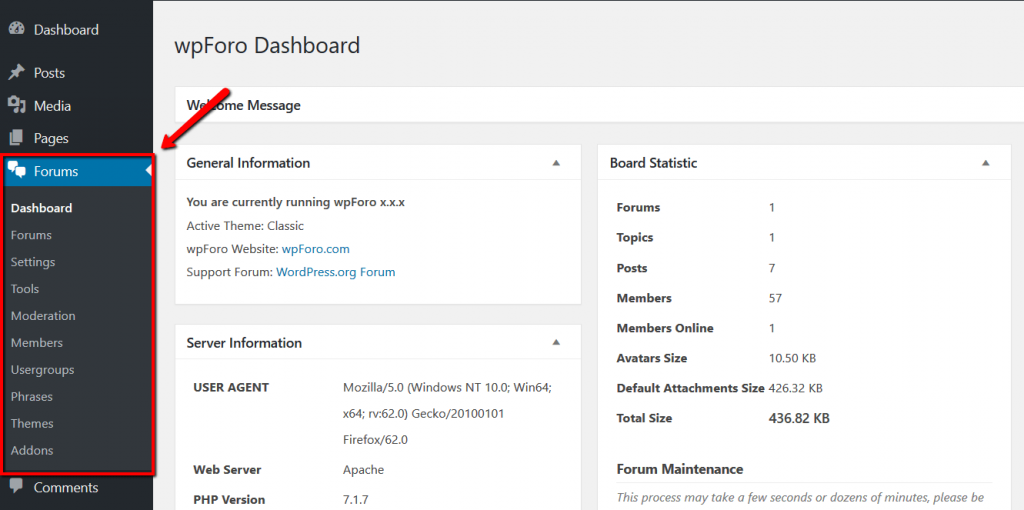Image resolution: width=1024 pixels, height=510 pixels.
Task: Open the Themes submenu
Action: 32,423
